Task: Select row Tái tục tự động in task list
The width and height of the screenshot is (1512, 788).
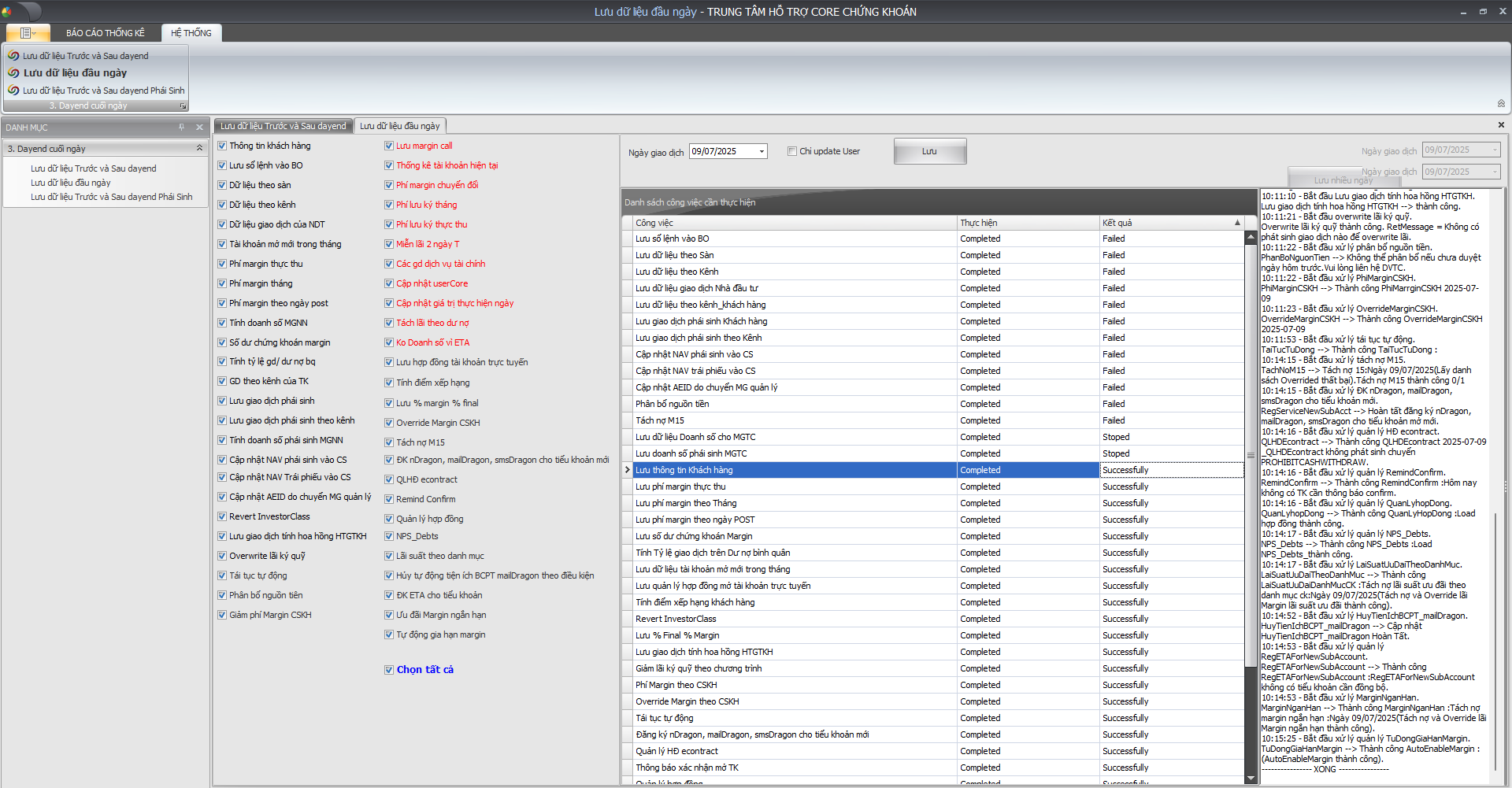Action: coord(933,718)
